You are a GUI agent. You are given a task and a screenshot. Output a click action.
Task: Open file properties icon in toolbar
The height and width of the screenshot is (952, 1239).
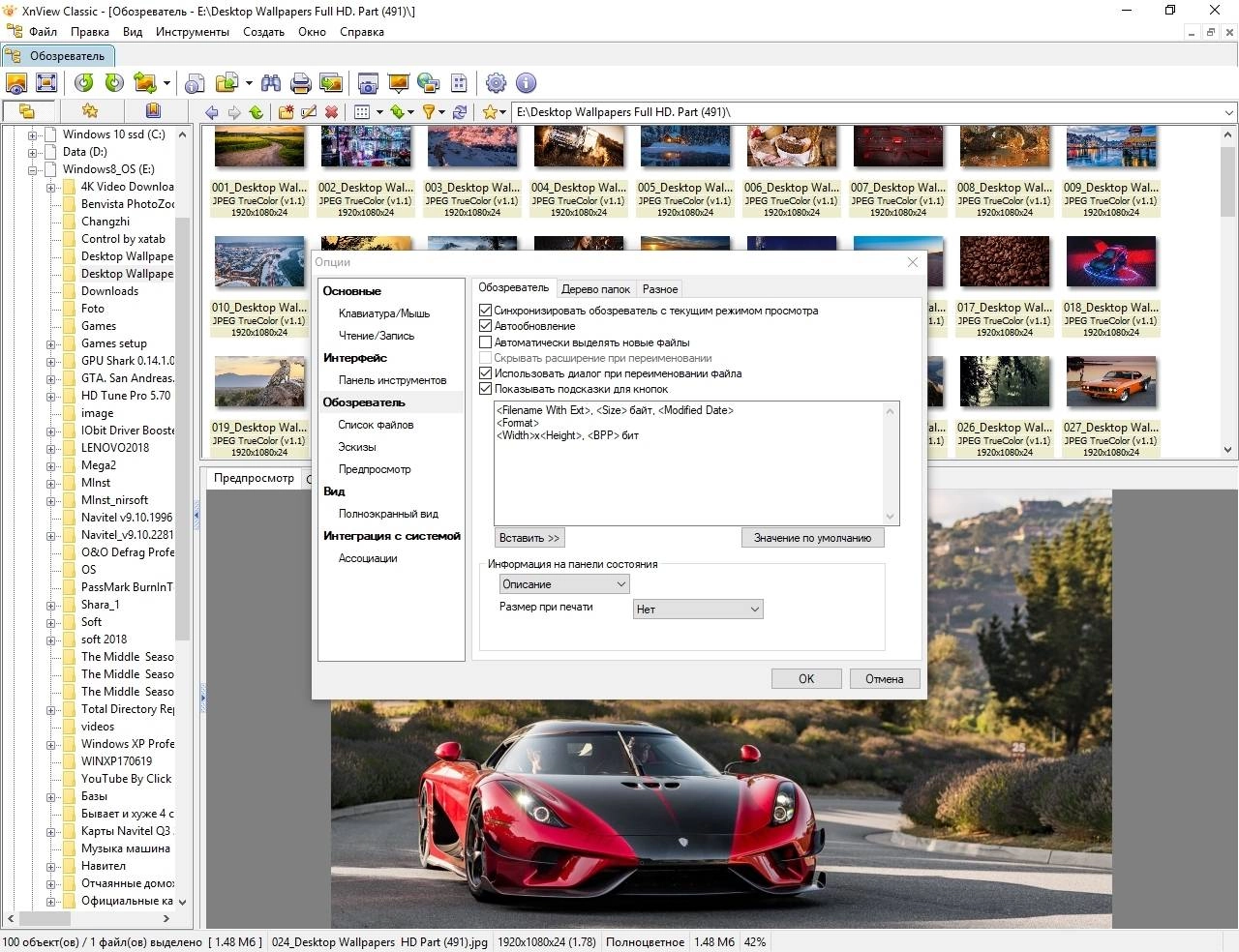click(195, 83)
